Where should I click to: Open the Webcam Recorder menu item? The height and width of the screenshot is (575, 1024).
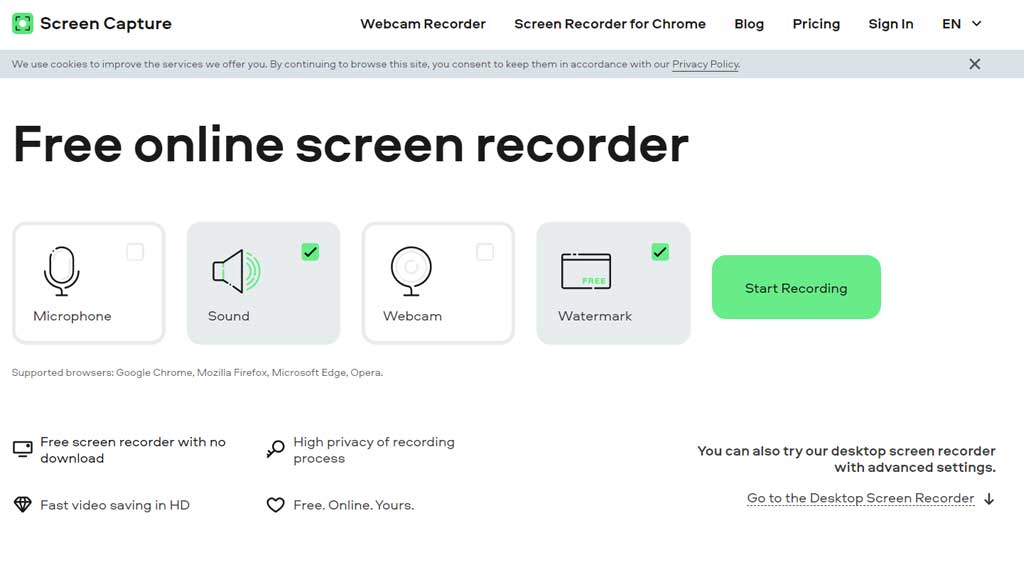click(x=423, y=24)
